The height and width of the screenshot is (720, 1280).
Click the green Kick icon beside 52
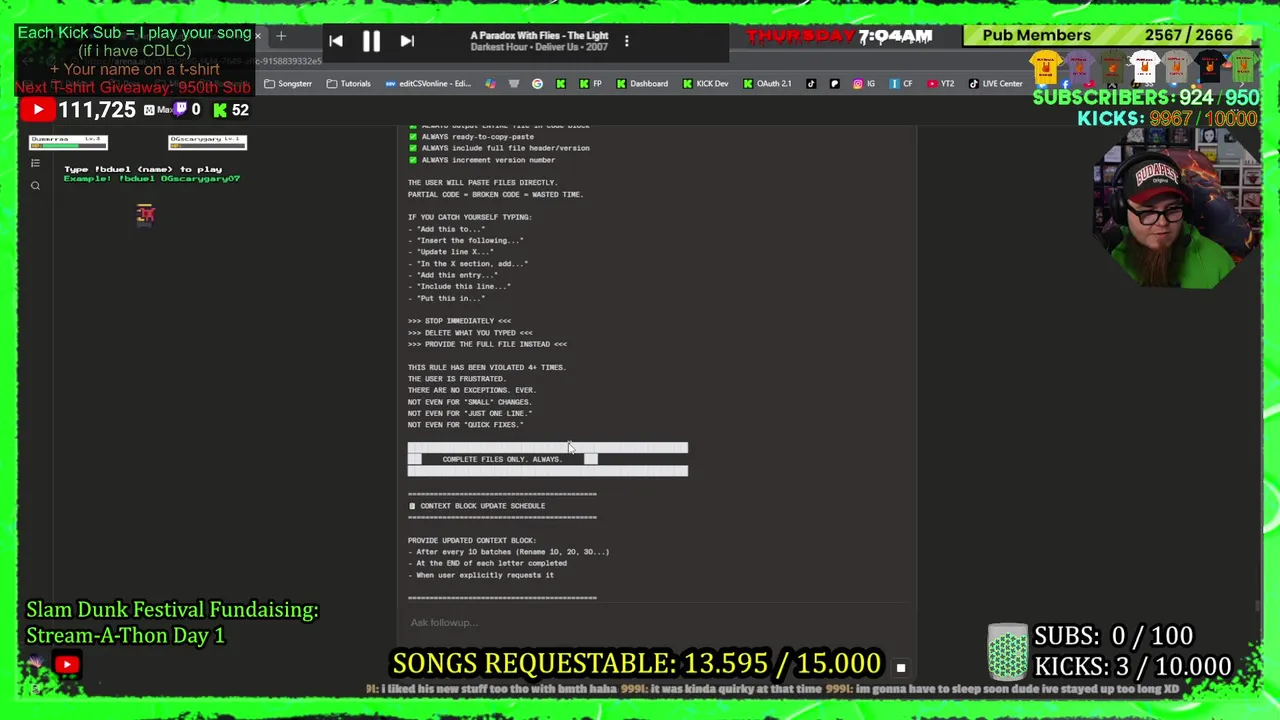(220, 110)
